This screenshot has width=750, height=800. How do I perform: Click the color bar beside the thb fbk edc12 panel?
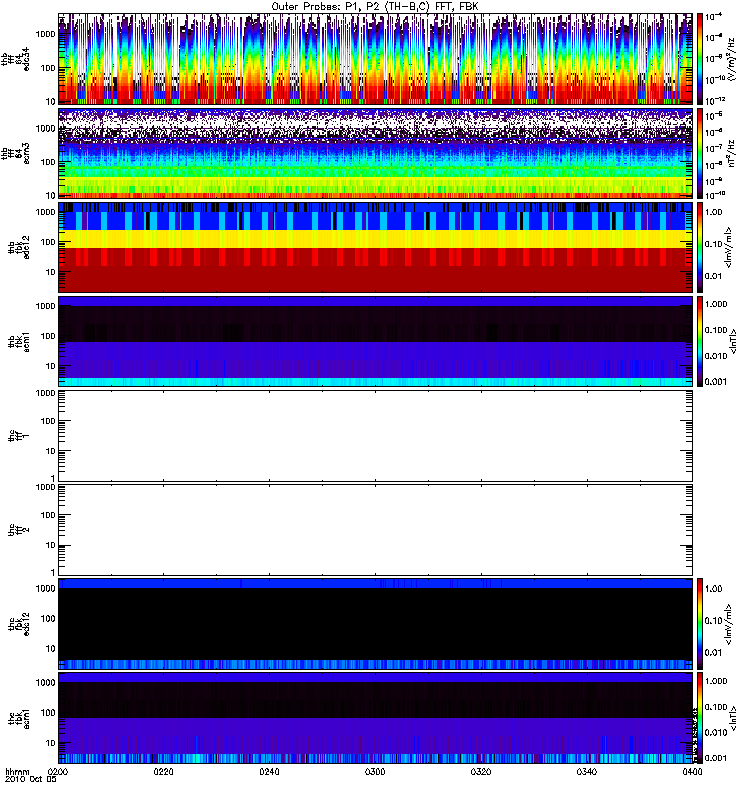[x=700, y=247]
